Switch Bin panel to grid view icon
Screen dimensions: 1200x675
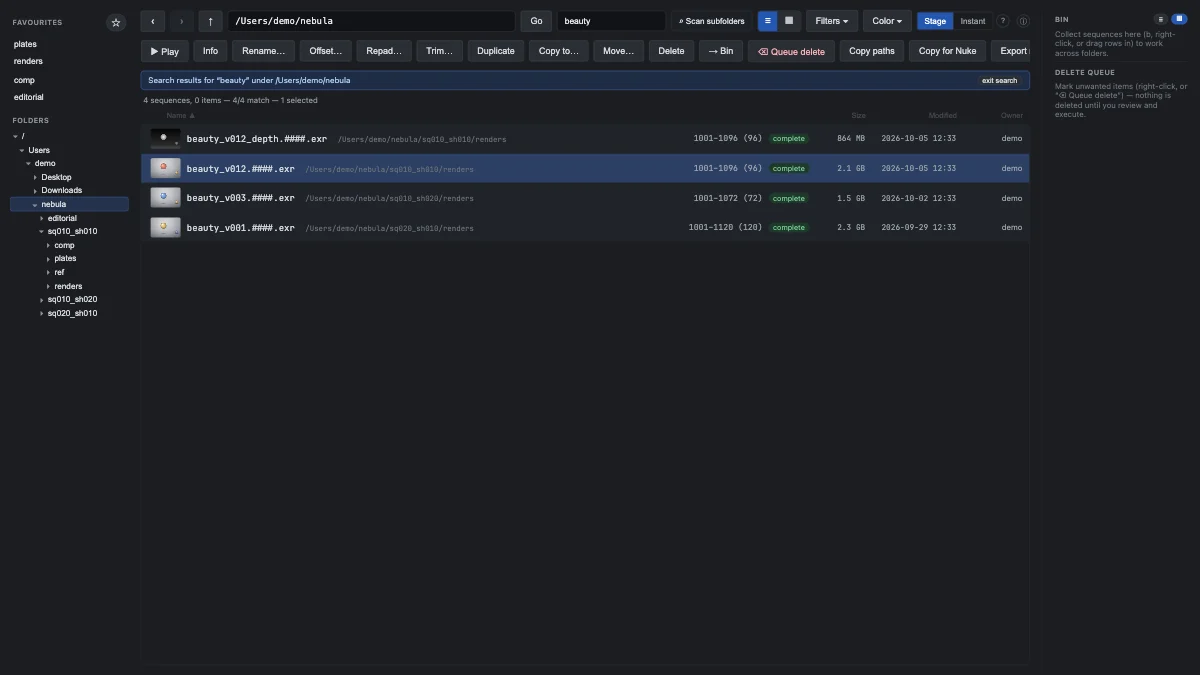click(1179, 19)
